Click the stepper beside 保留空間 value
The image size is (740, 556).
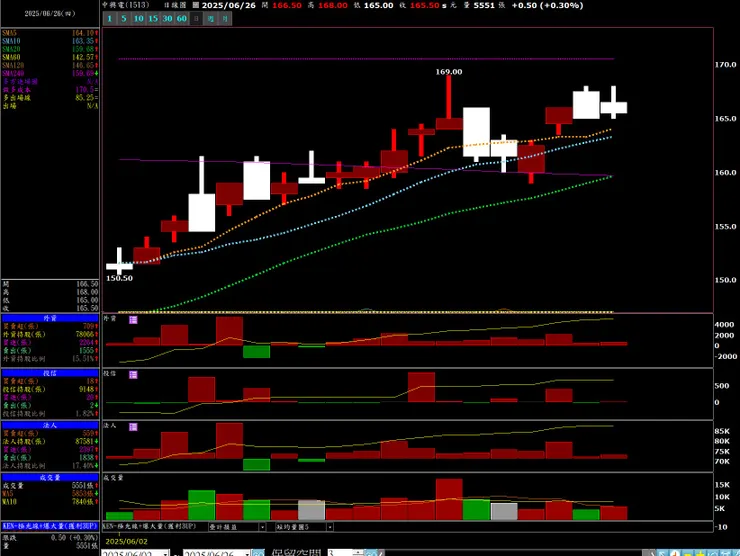(358, 553)
